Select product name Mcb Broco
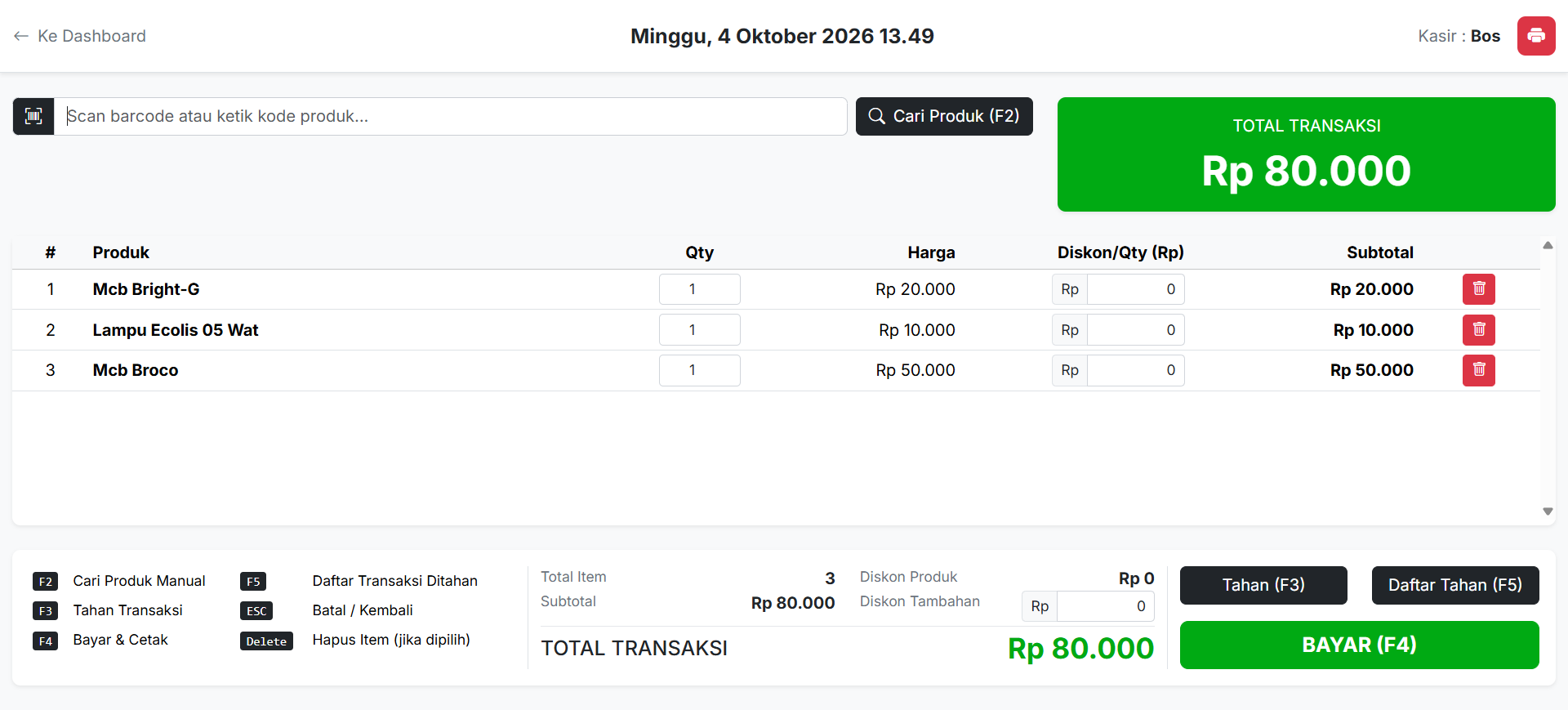Image resolution: width=1568 pixels, height=710 pixels. (x=136, y=370)
